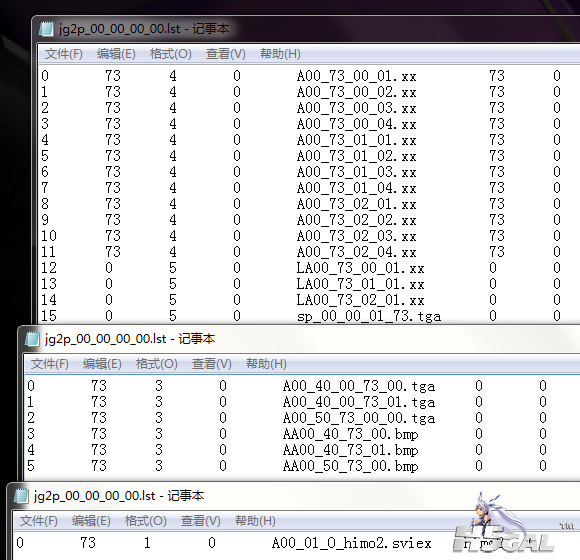580x560 pixels.
Task: Click the text A00_73_01_03.xx
Action: 356,172
